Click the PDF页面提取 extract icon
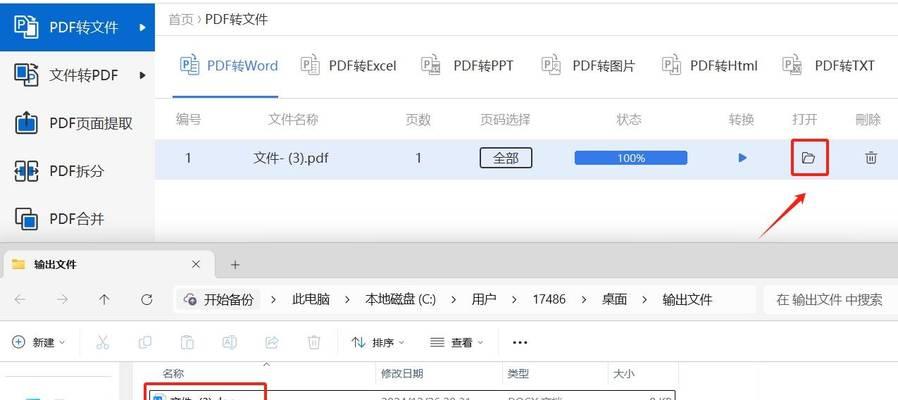The width and height of the screenshot is (898, 400). 26,123
